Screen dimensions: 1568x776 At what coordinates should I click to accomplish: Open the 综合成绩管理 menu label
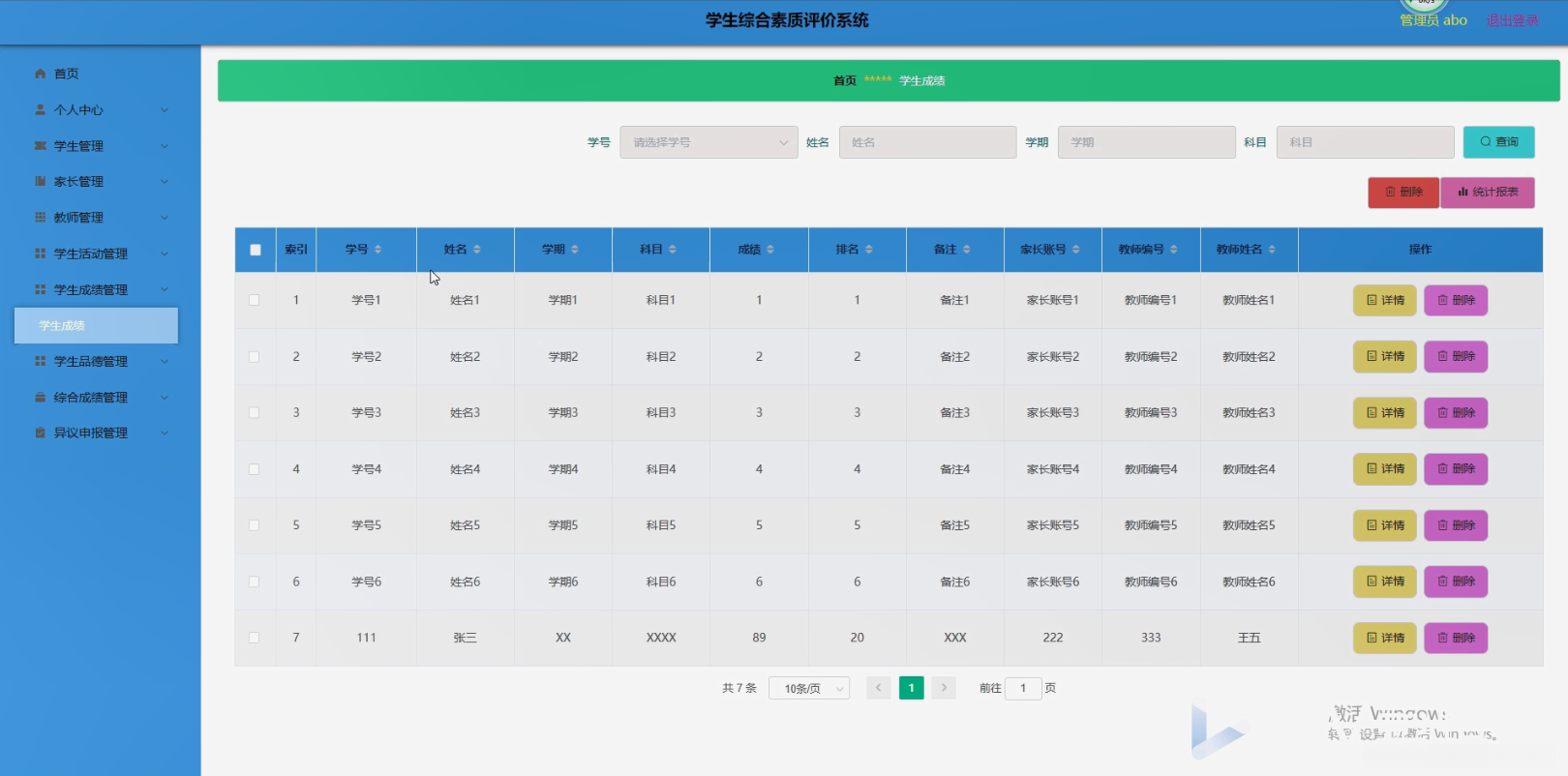click(x=91, y=397)
